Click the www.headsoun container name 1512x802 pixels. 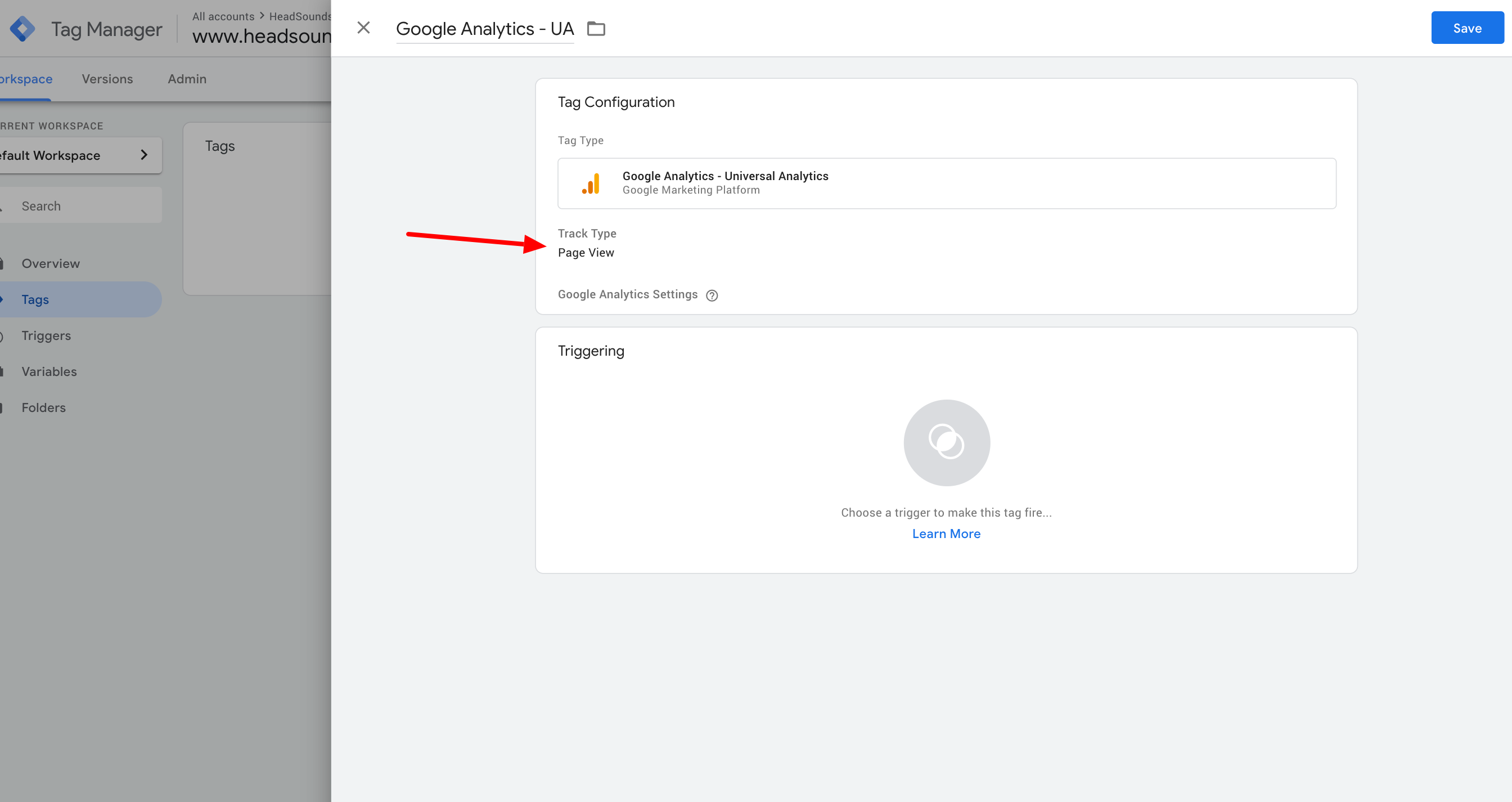[x=262, y=37]
